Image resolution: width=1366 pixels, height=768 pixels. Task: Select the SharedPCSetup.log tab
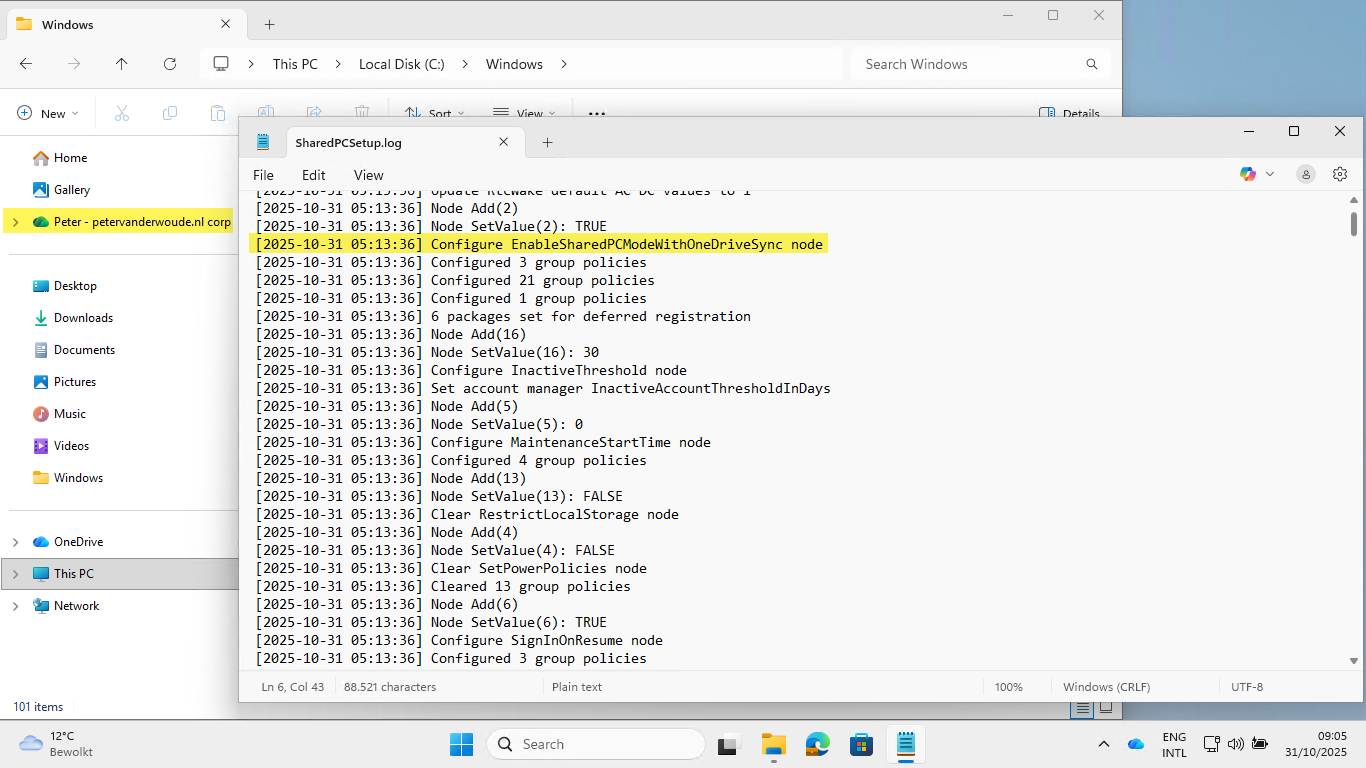tap(349, 143)
